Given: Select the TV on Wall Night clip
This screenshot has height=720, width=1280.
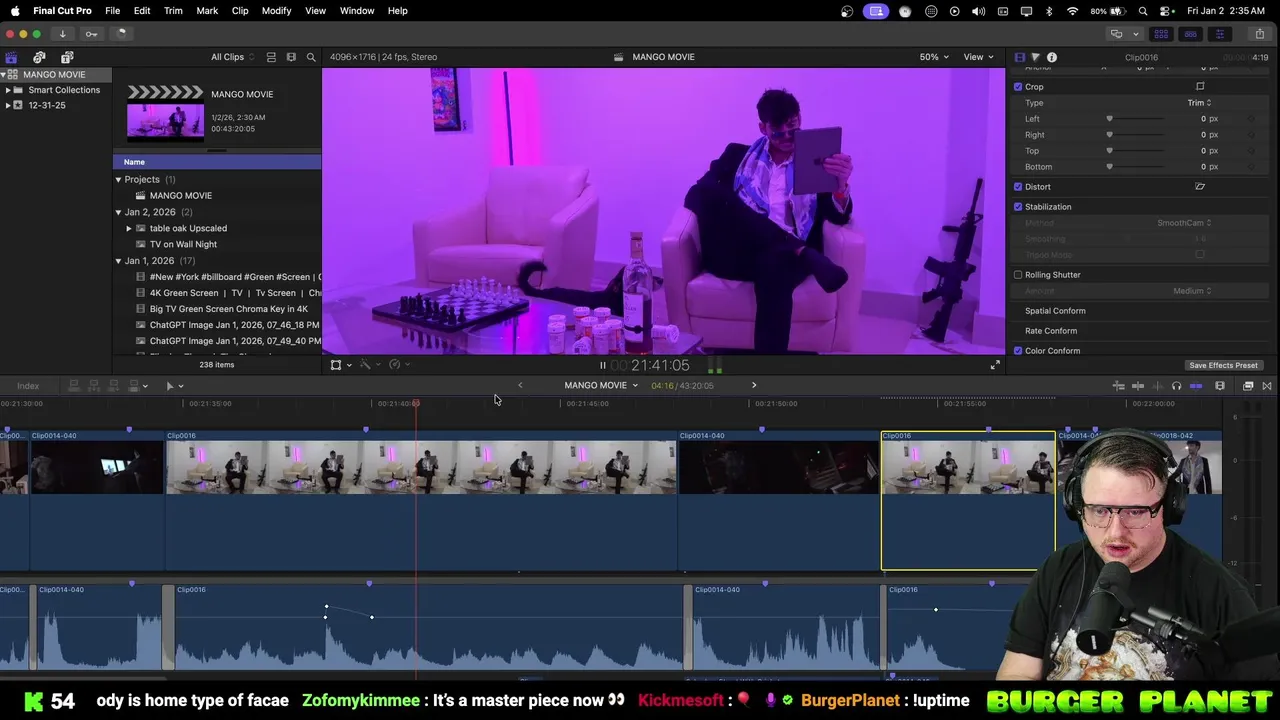Looking at the screenshot, I should point(183,244).
